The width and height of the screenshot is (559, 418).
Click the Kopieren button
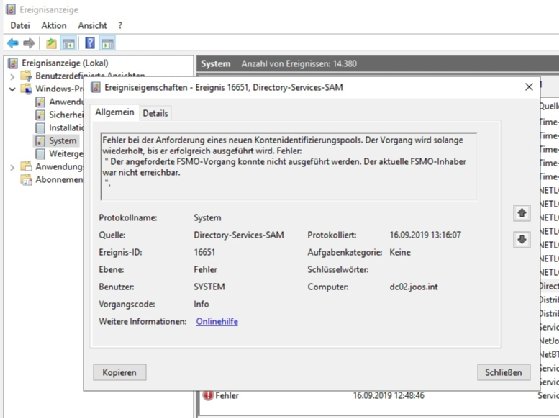click(119, 372)
